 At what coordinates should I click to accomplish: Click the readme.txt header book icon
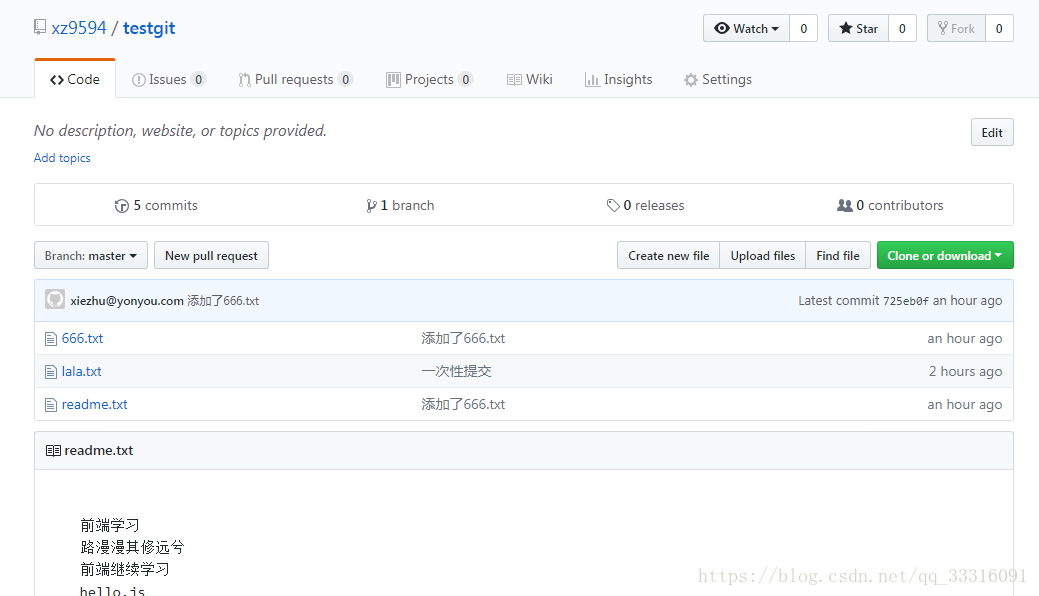click(x=53, y=451)
